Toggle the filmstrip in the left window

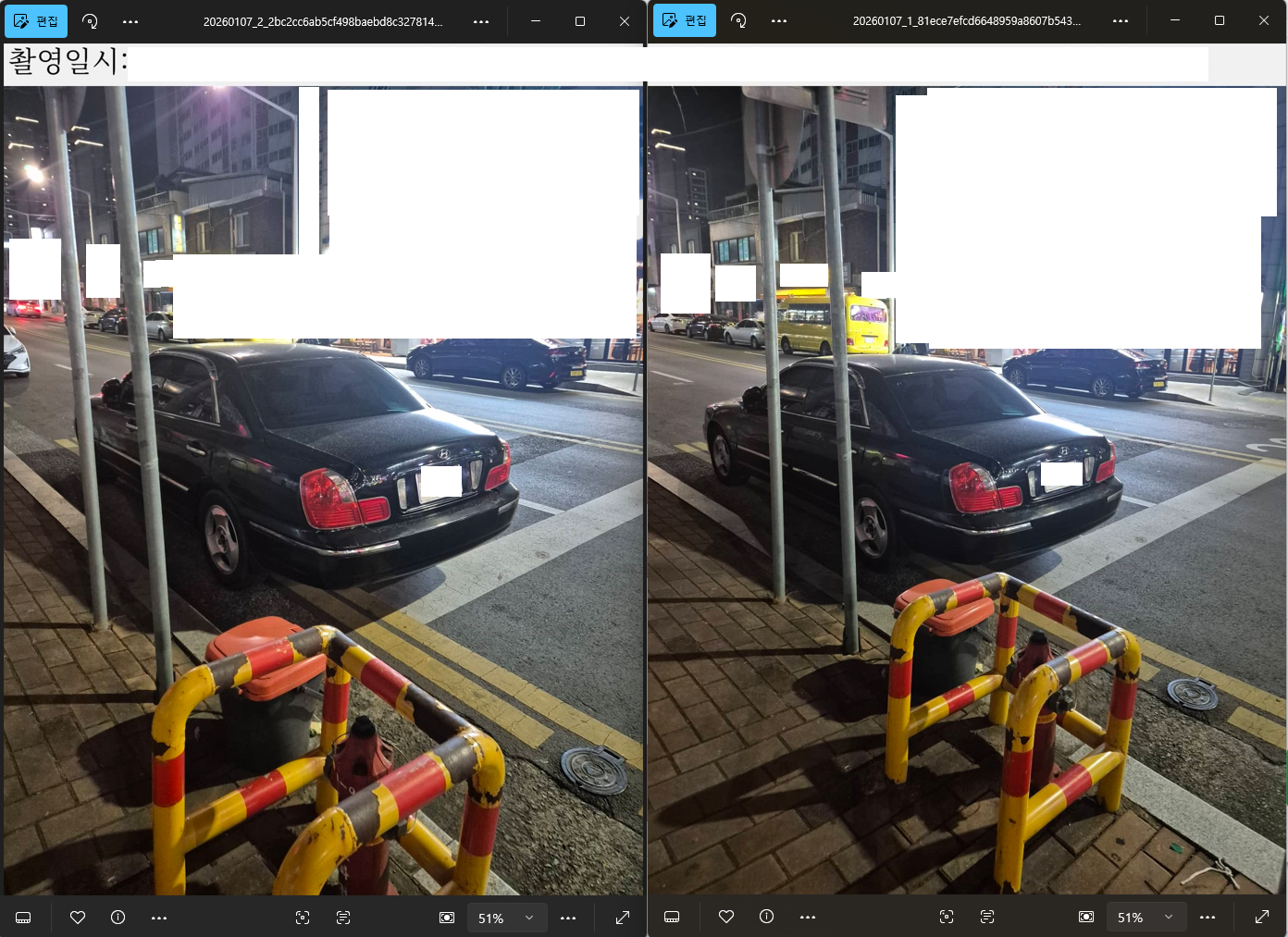tap(24, 918)
